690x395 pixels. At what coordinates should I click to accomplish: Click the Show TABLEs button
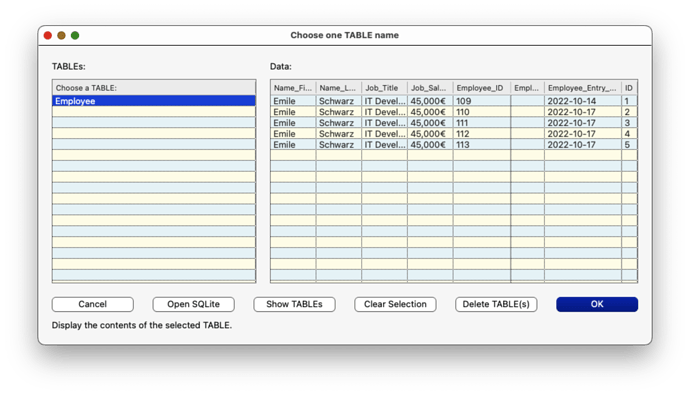pos(294,304)
